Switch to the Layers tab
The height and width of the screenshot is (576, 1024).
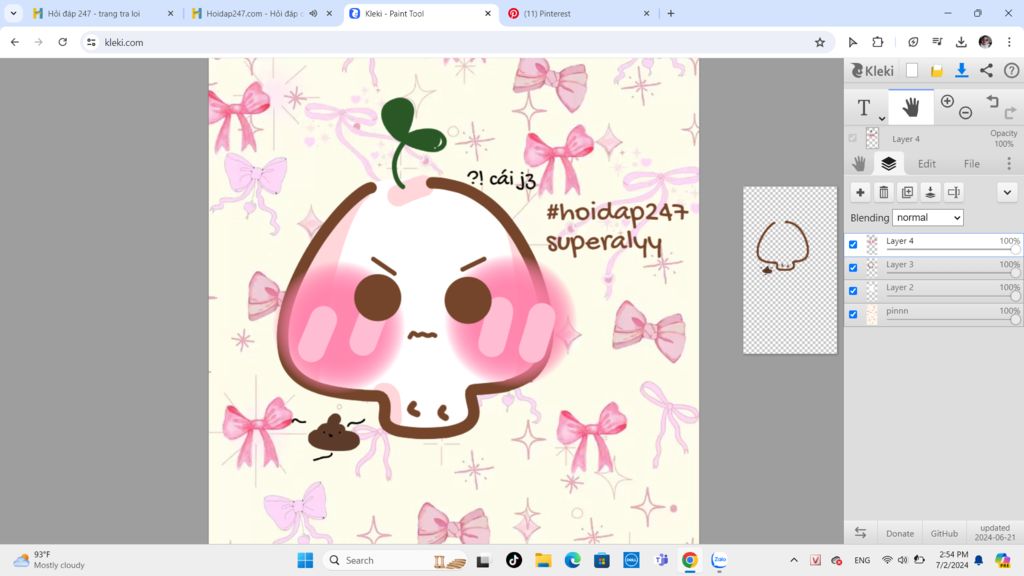[x=888, y=163]
